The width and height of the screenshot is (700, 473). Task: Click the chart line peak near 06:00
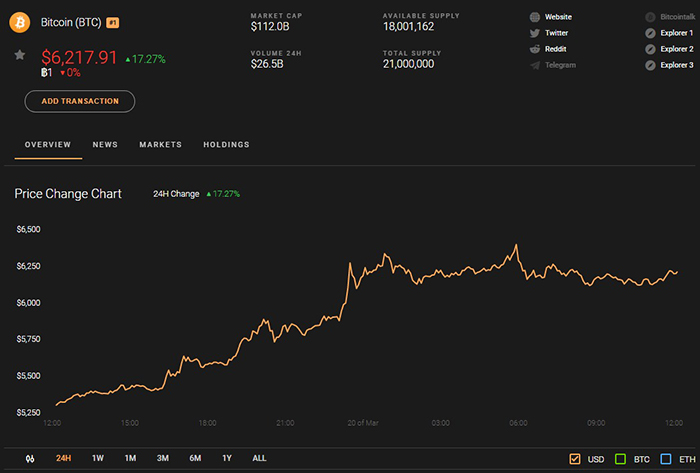[517, 245]
